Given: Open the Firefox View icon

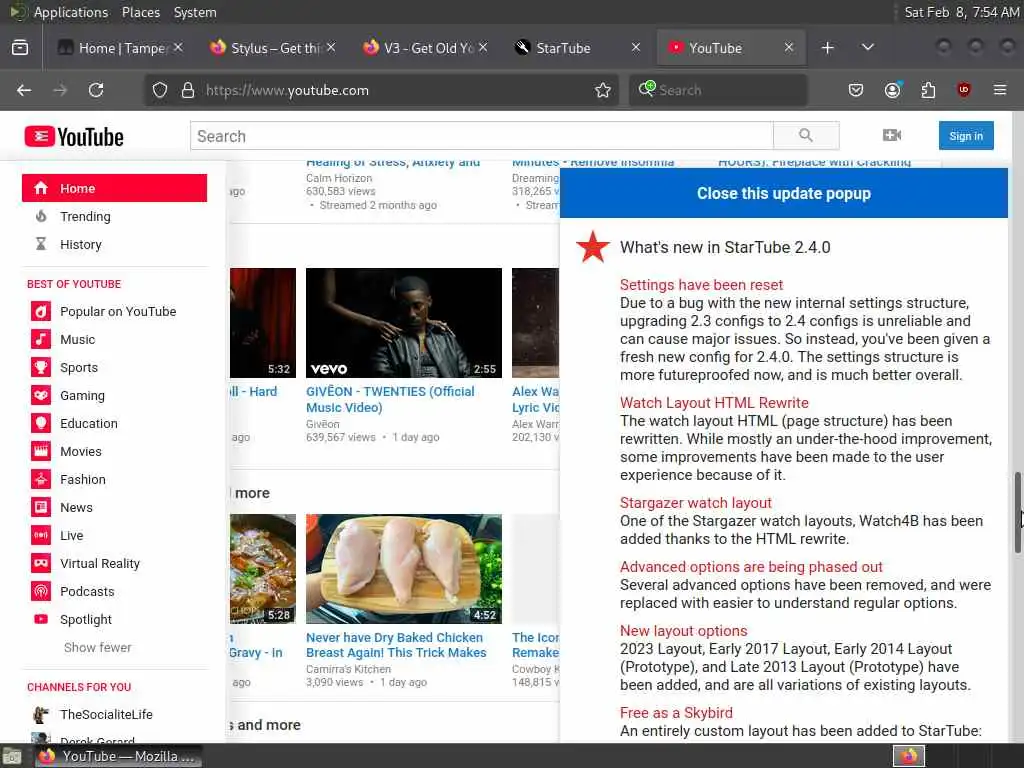Looking at the screenshot, I should pos(20,48).
